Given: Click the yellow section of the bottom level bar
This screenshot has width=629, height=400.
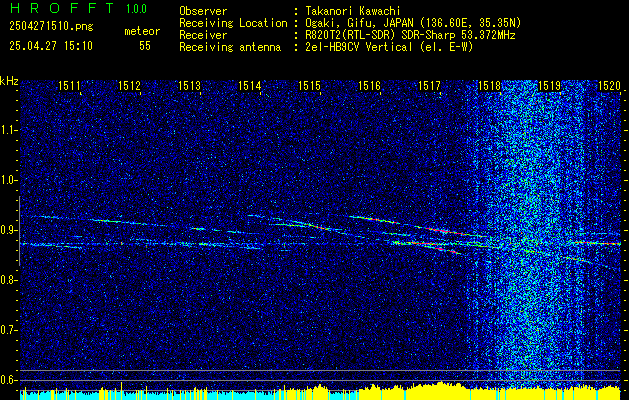Looking at the screenshot, I should pos(489,393).
